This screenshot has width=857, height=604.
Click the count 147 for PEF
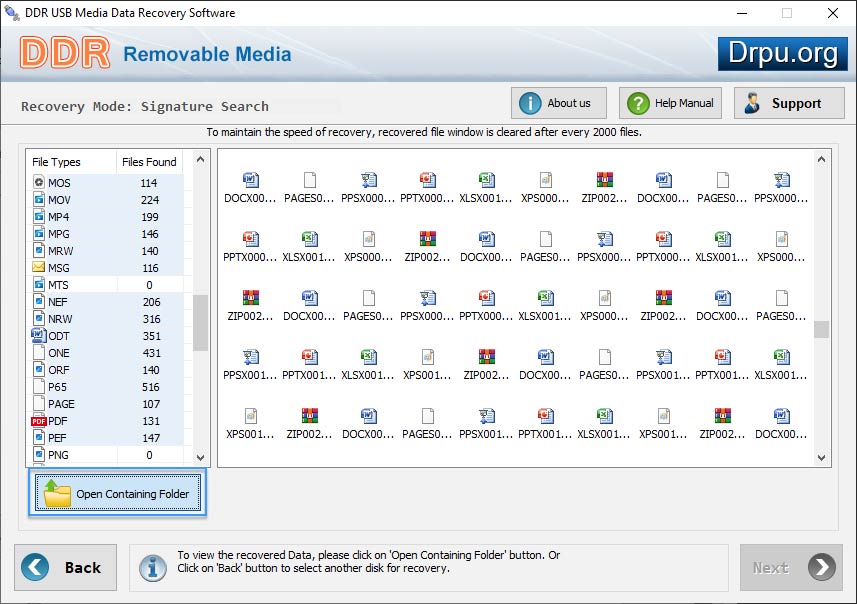pyautogui.click(x=151, y=438)
